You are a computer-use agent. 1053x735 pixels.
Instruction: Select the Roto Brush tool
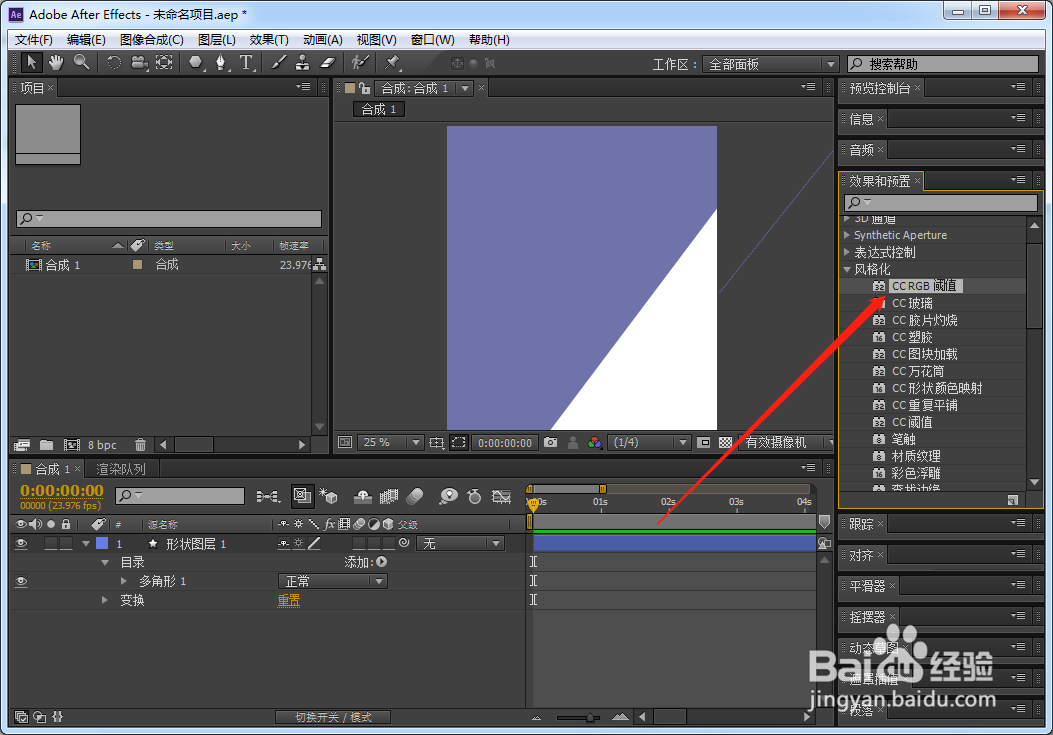[360, 63]
